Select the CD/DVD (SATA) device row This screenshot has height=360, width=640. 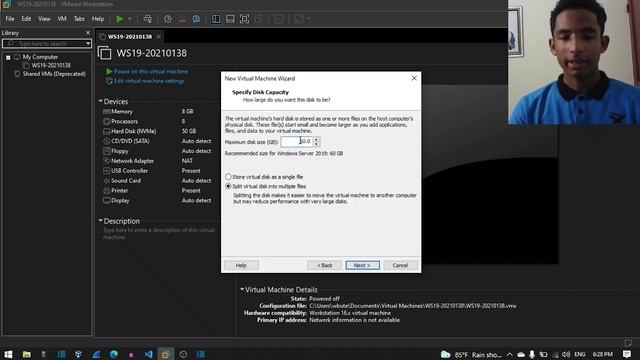[x=158, y=141]
